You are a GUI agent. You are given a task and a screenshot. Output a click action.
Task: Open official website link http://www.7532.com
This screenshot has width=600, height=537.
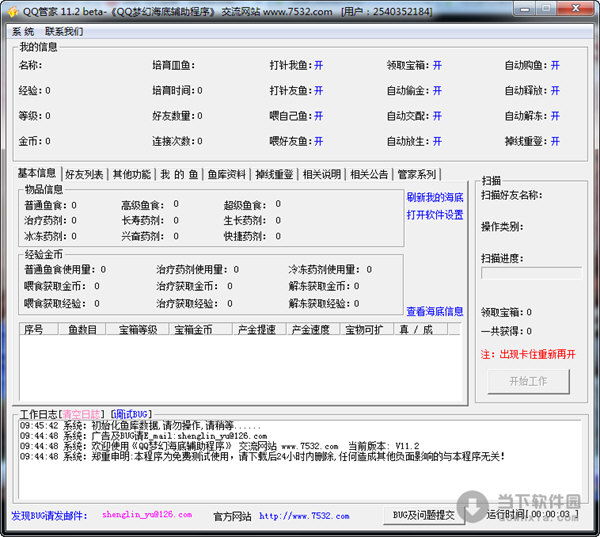304,516
